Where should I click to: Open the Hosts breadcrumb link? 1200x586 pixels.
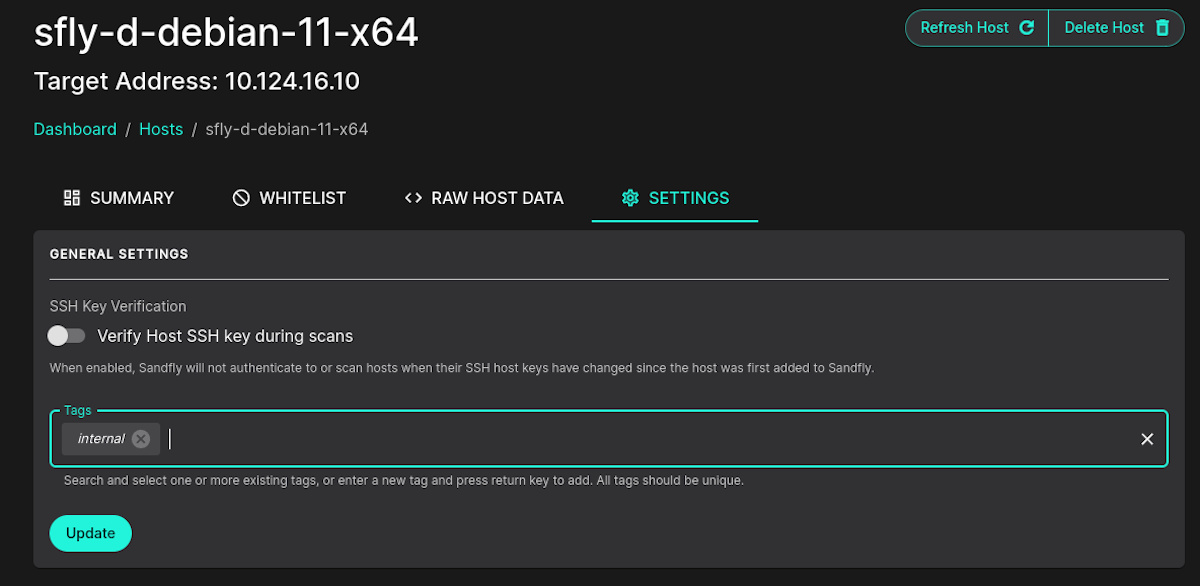[161, 129]
